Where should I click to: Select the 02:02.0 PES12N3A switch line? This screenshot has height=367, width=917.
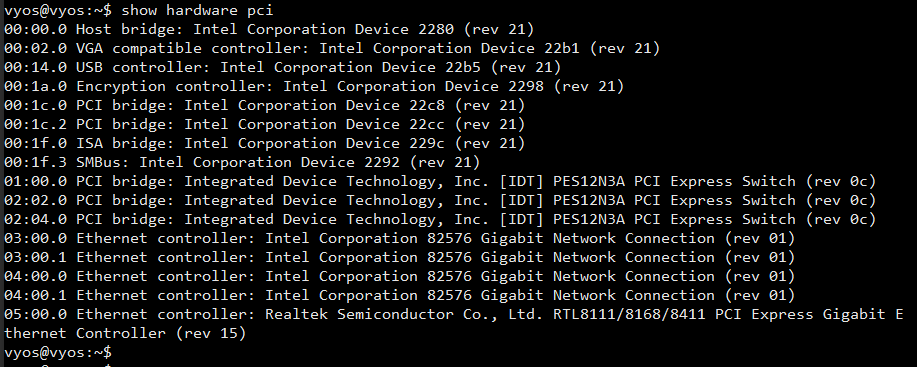click(x=440, y=200)
